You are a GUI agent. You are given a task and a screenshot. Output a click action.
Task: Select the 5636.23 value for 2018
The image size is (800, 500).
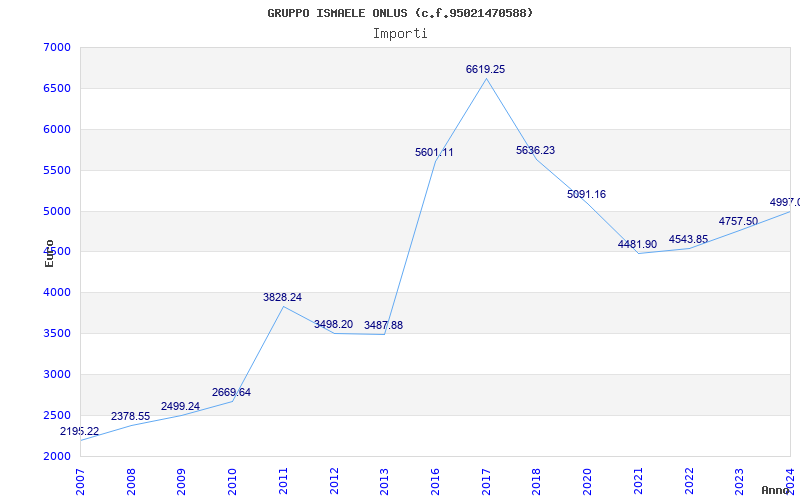click(535, 151)
